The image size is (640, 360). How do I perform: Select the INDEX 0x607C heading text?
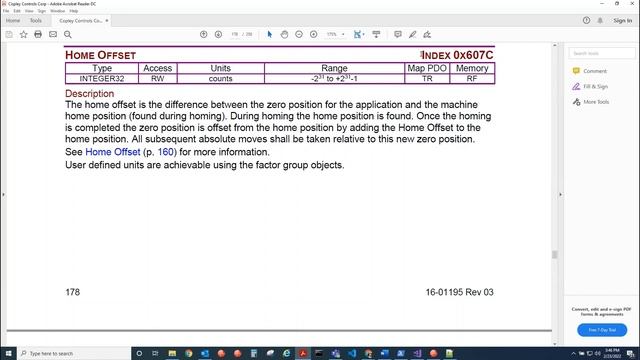pyautogui.click(x=458, y=55)
